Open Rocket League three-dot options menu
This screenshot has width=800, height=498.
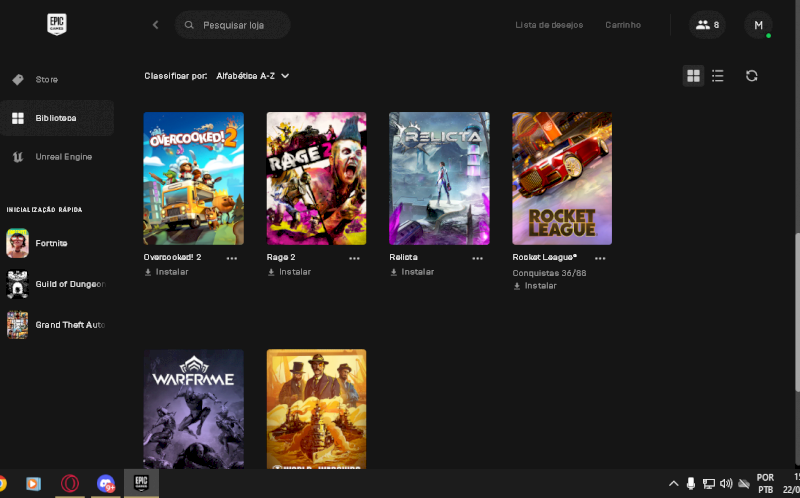coord(600,258)
